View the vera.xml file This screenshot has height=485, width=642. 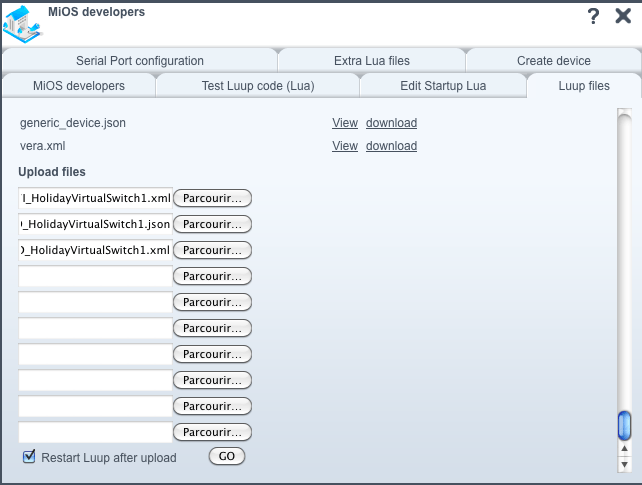point(345,146)
